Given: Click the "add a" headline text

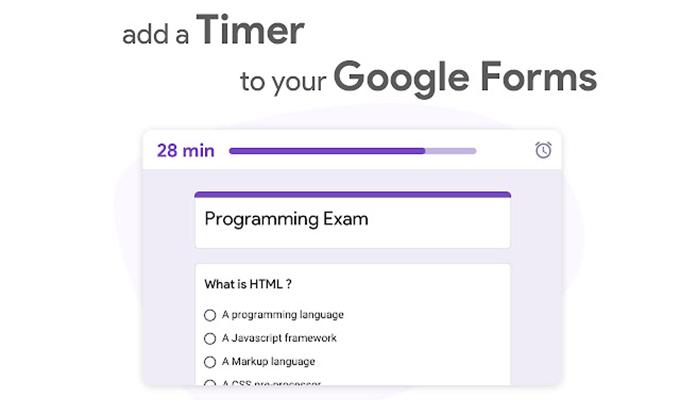Looking at the screenshot, I should pyautogui.click(x=155, y=35).
